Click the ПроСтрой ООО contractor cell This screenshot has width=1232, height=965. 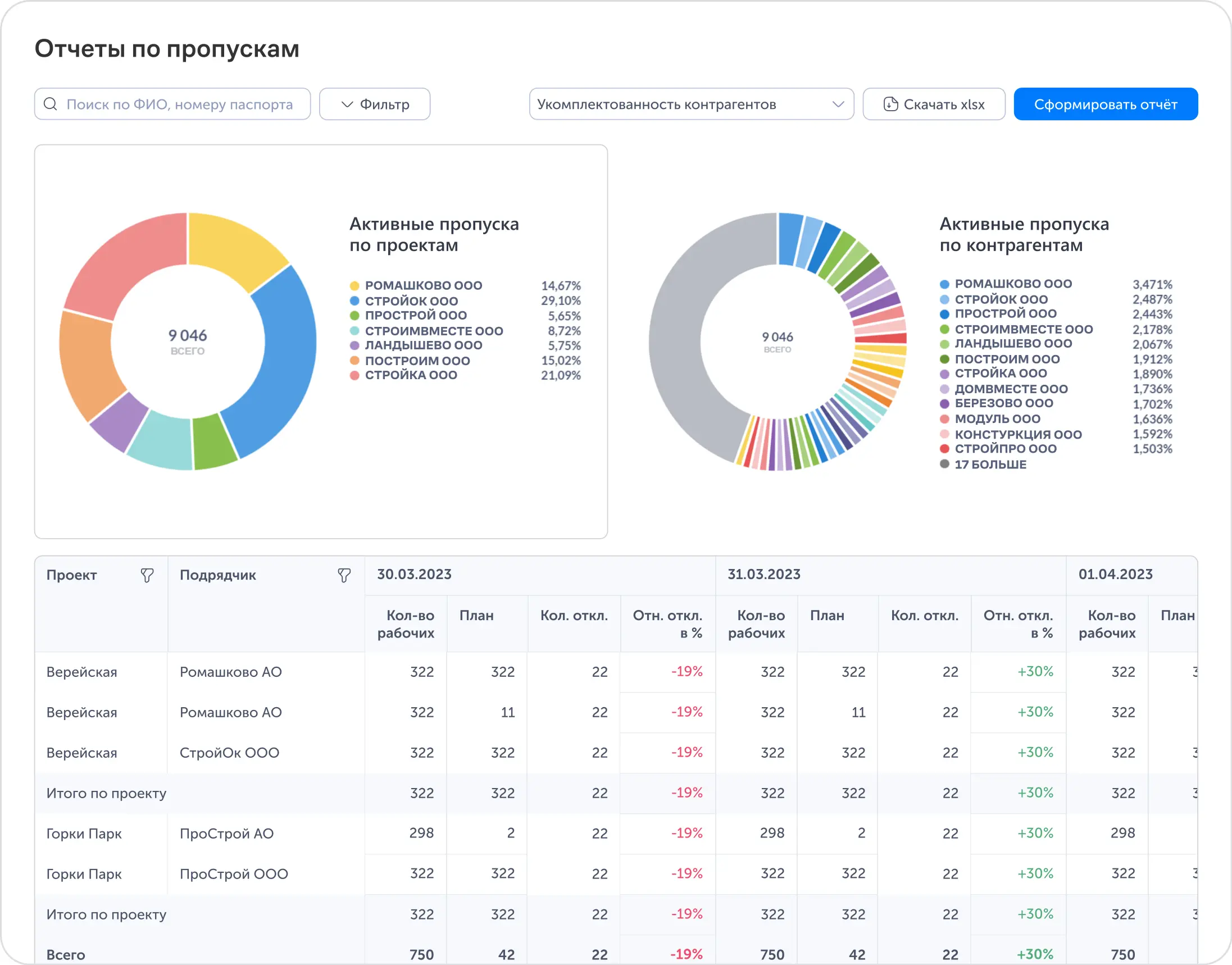(x=234, y=874)
